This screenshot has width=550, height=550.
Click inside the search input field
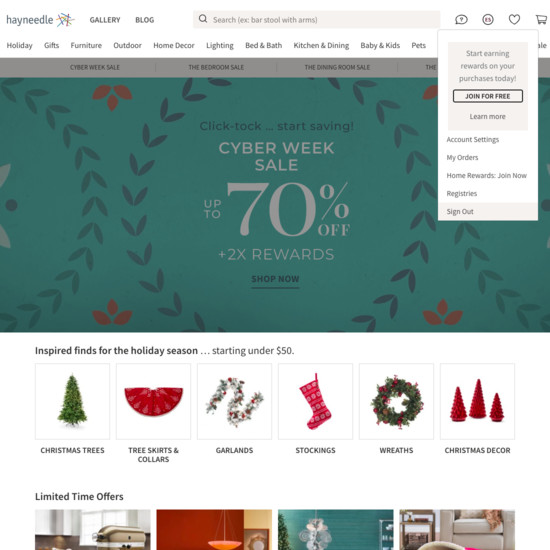point(316,19)
